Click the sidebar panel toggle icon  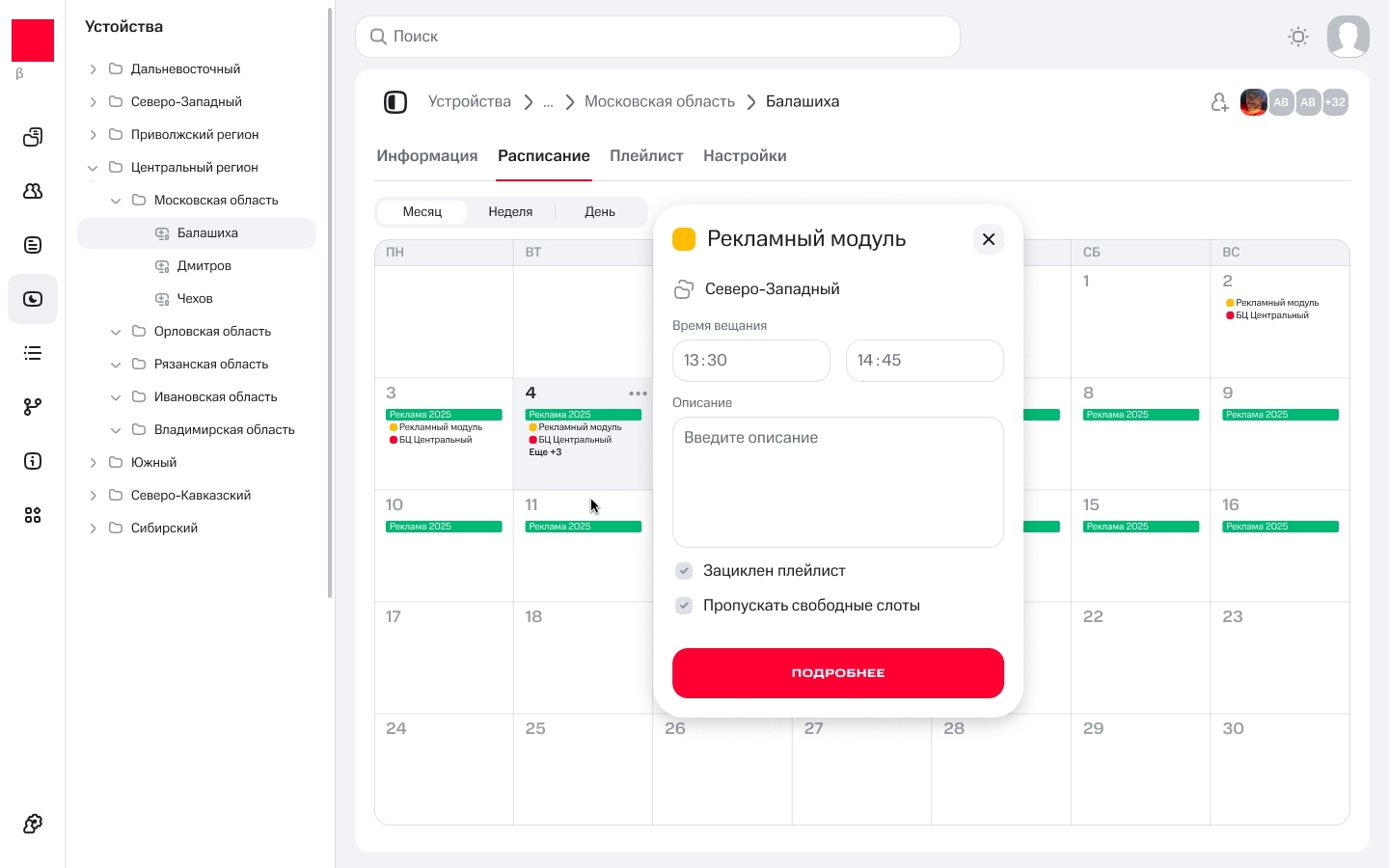coord(395,102)
